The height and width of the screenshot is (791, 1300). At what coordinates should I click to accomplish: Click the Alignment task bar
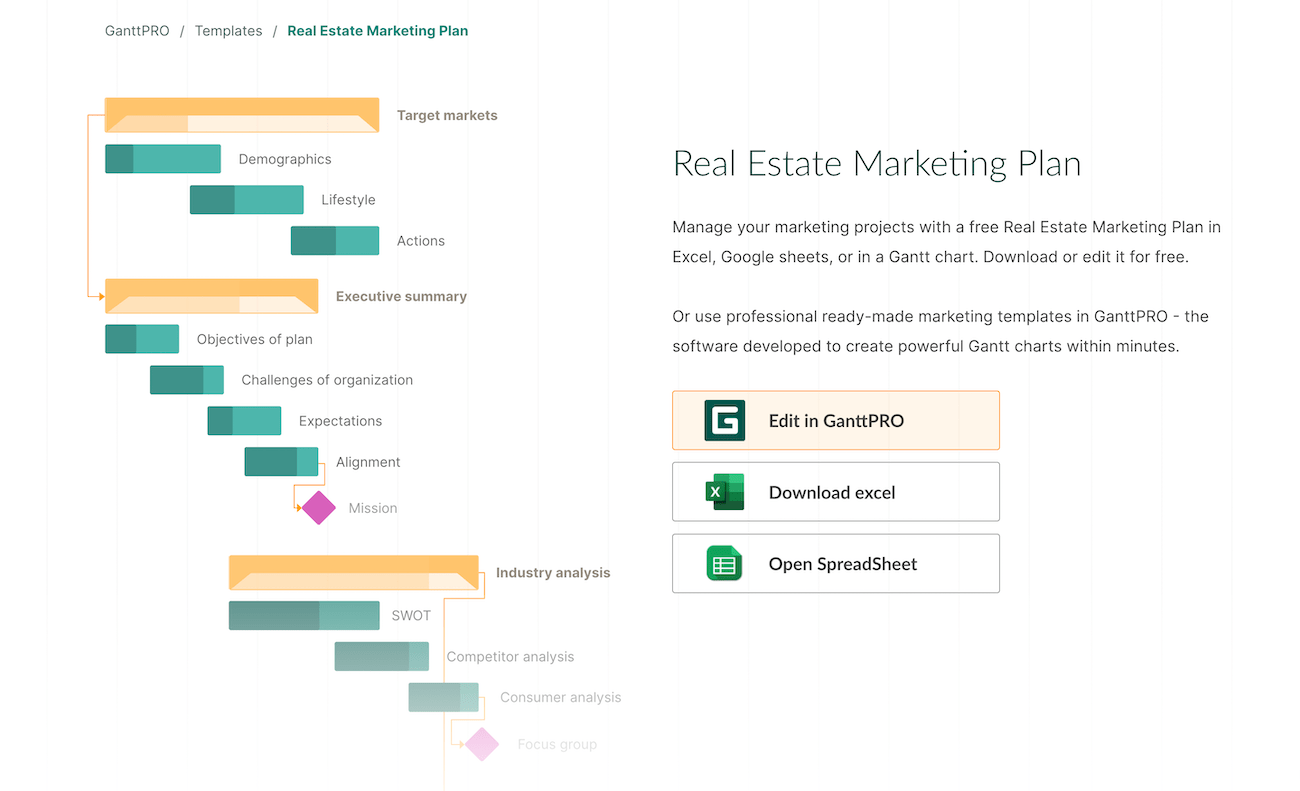click(x=282, y=462)
